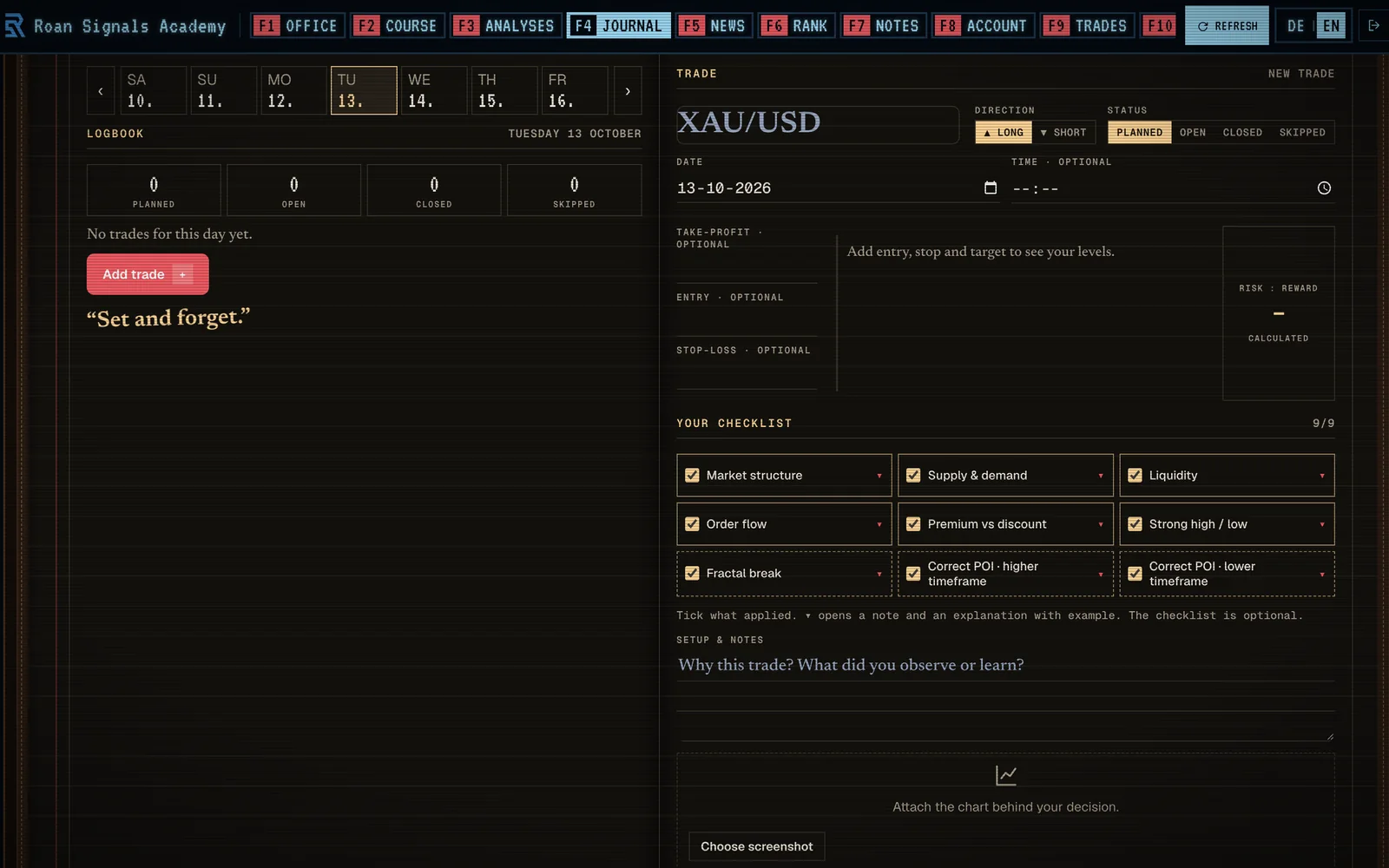Click Choose screenshot button
The image size is (1389, 868).
757,846
